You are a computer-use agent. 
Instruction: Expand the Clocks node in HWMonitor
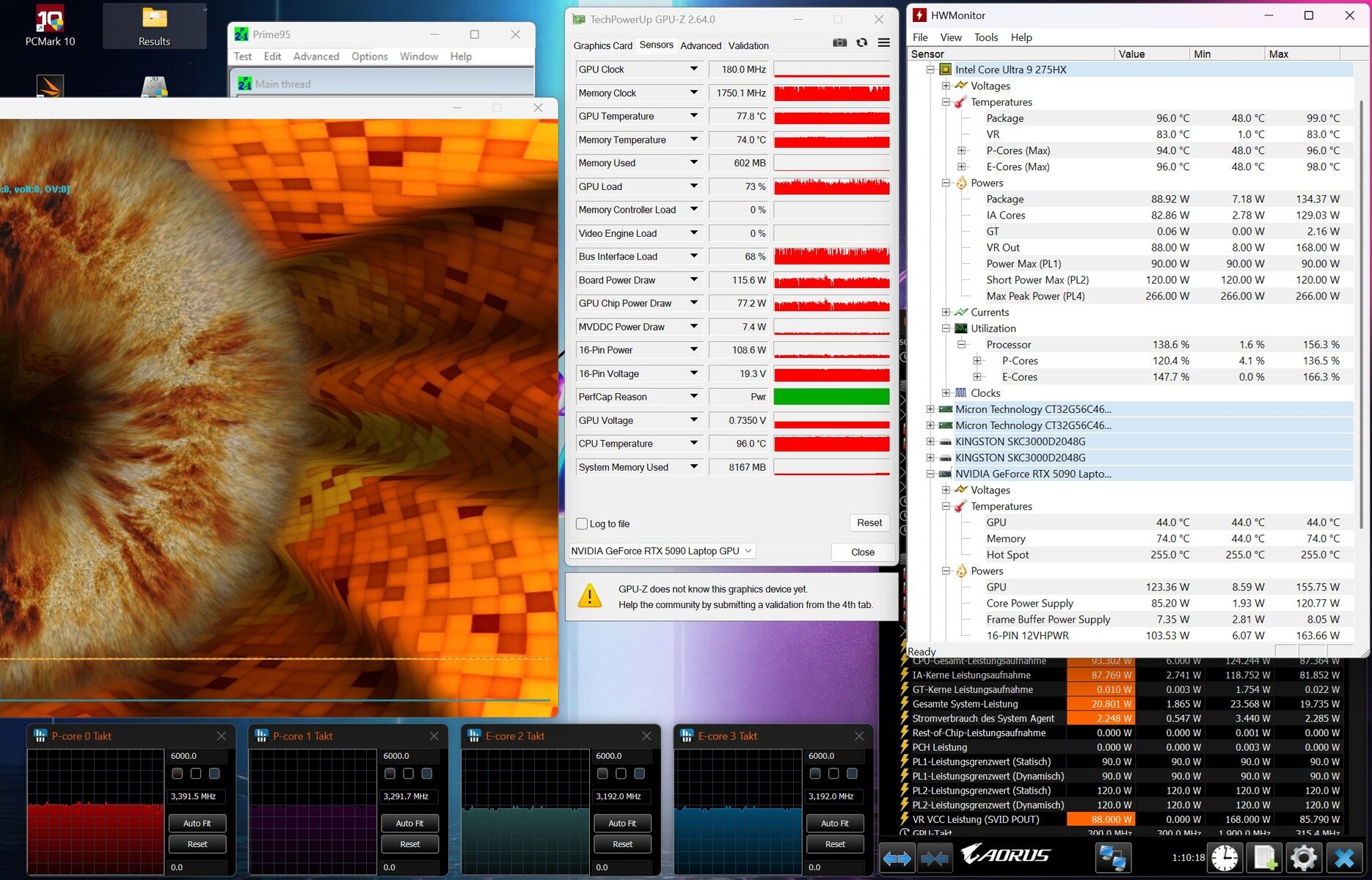point(946,393)
